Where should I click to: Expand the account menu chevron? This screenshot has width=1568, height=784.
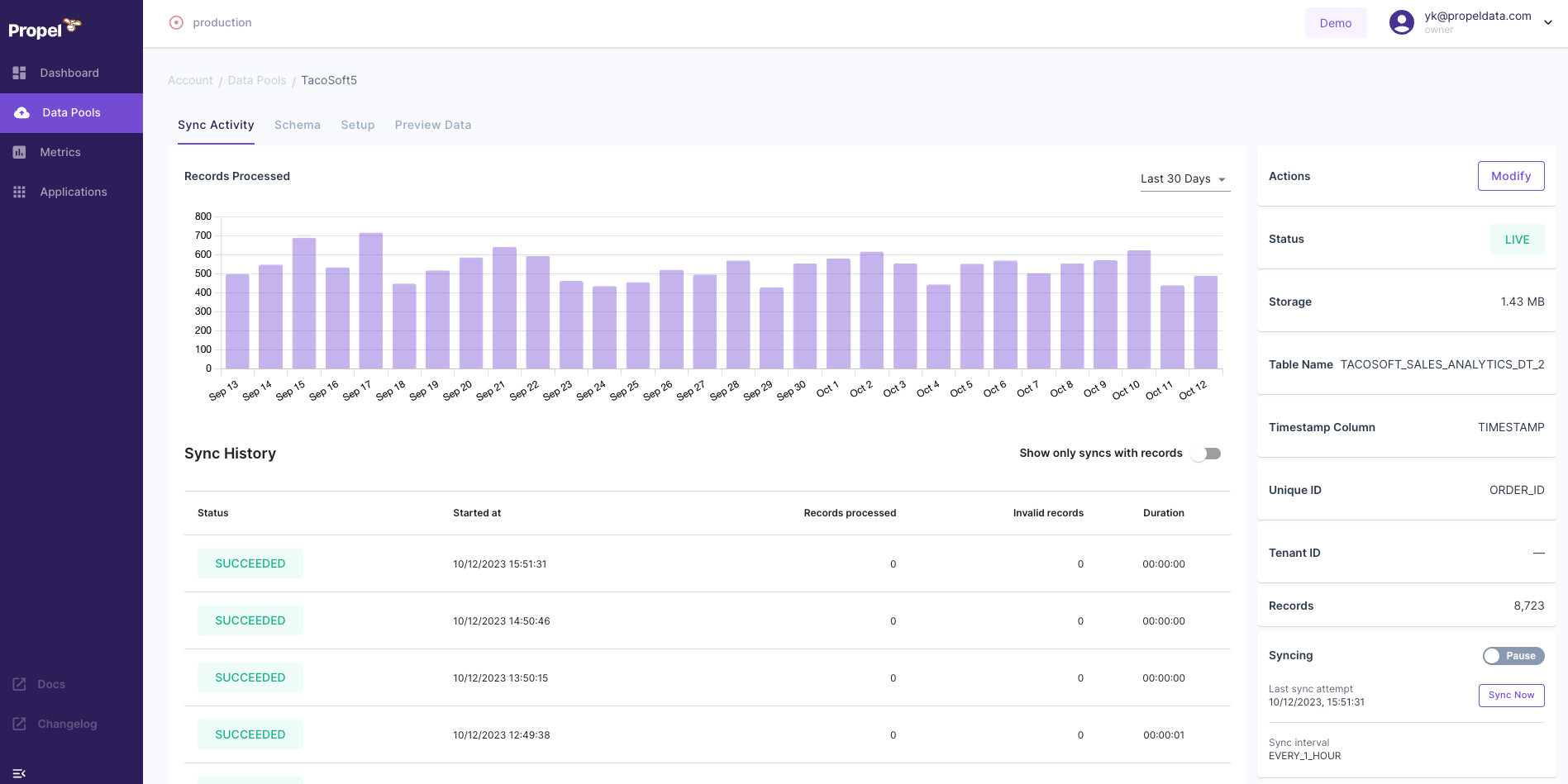tap(1547, 22)
